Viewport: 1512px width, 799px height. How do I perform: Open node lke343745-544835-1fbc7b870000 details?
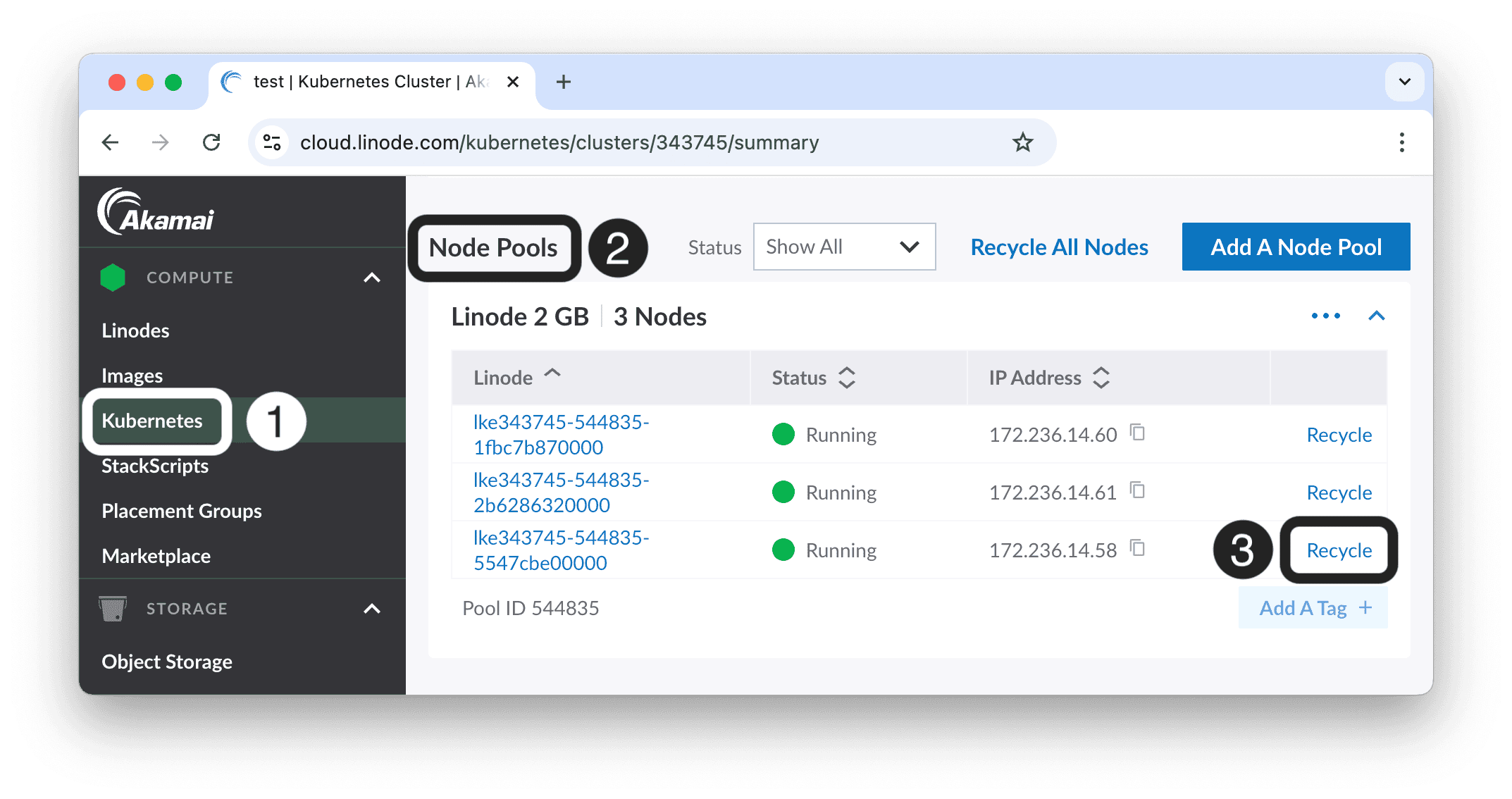tap(561, 434)
